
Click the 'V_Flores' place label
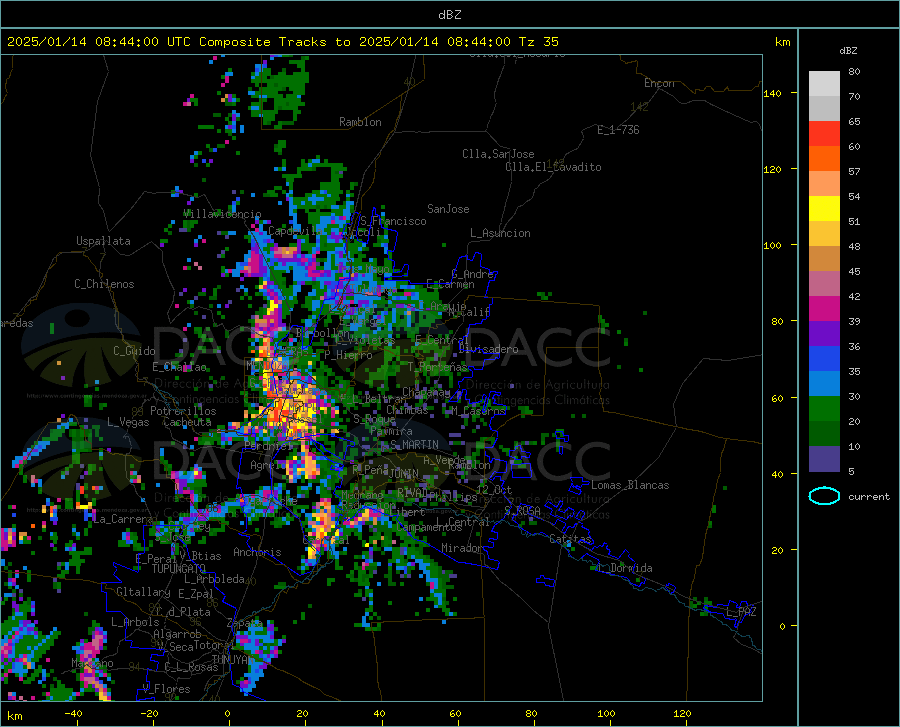[x=166, y=689]
